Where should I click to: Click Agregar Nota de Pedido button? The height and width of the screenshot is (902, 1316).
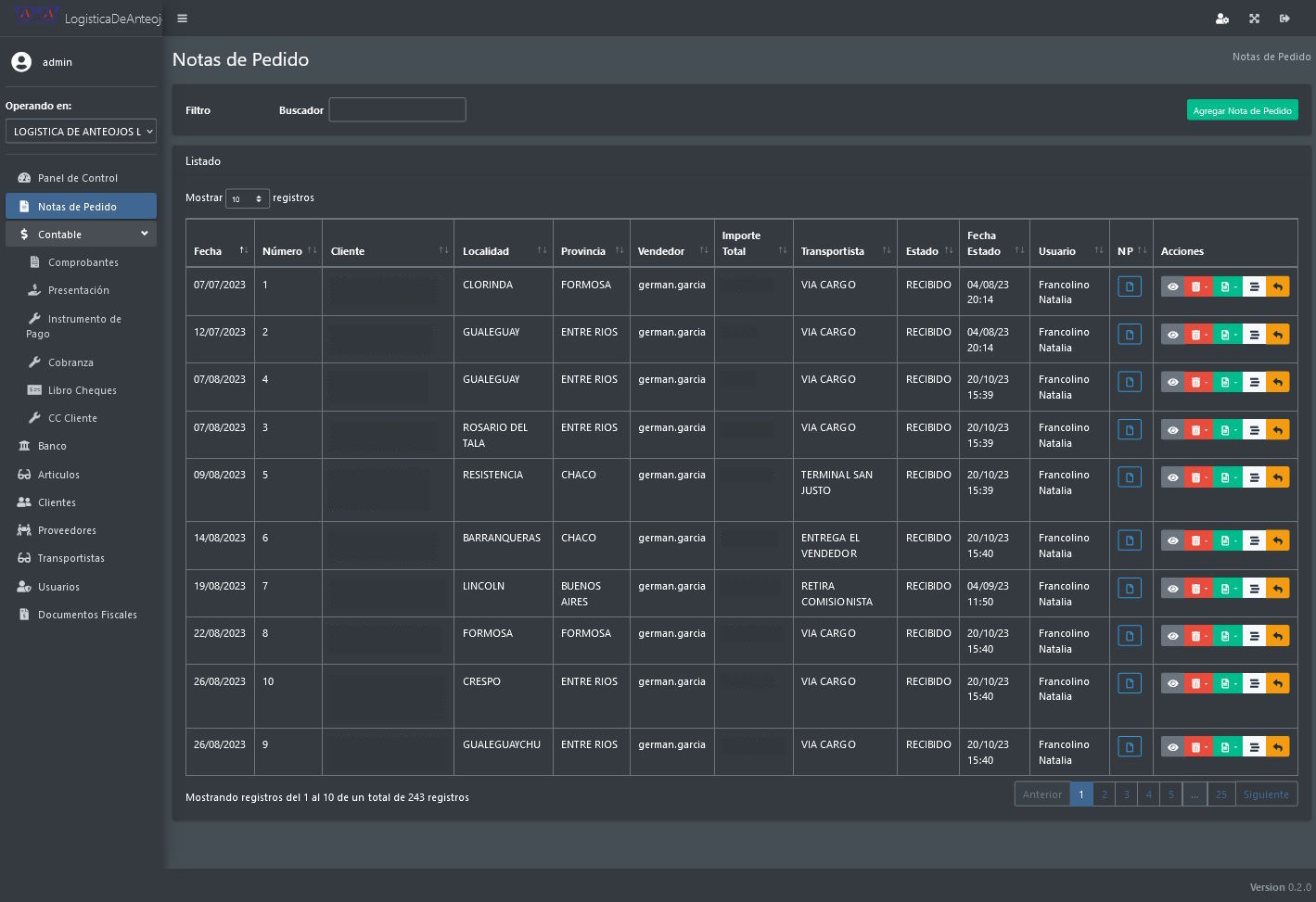(1242, 110)
